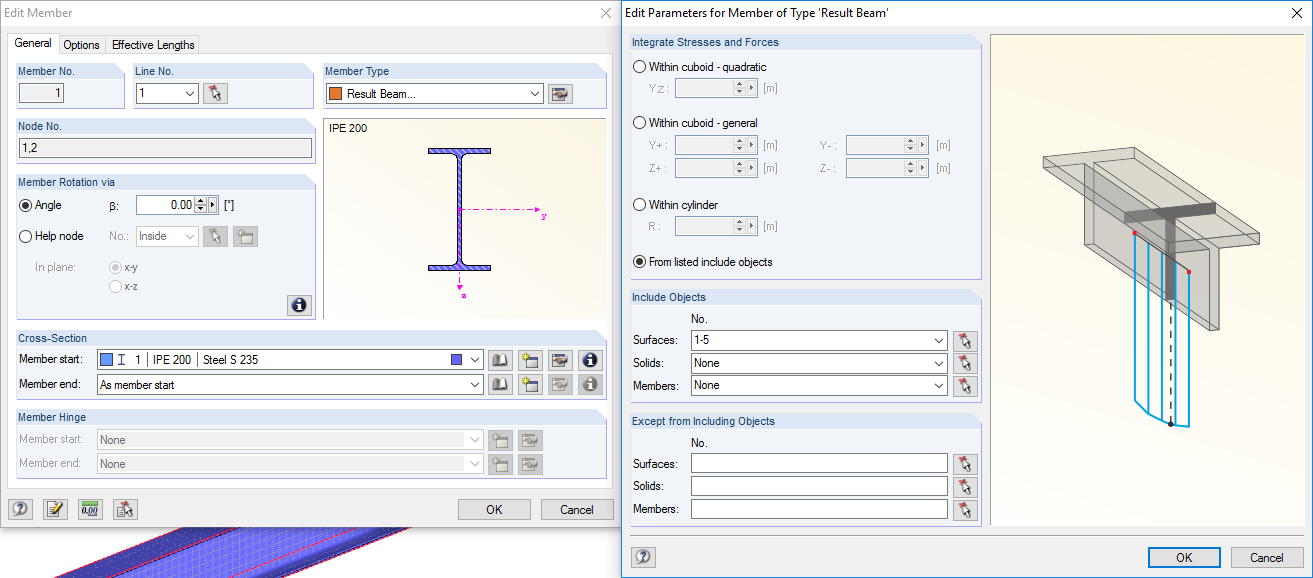
Task: Click the decimal places settings icon
Action: click(x=89, y=509)
